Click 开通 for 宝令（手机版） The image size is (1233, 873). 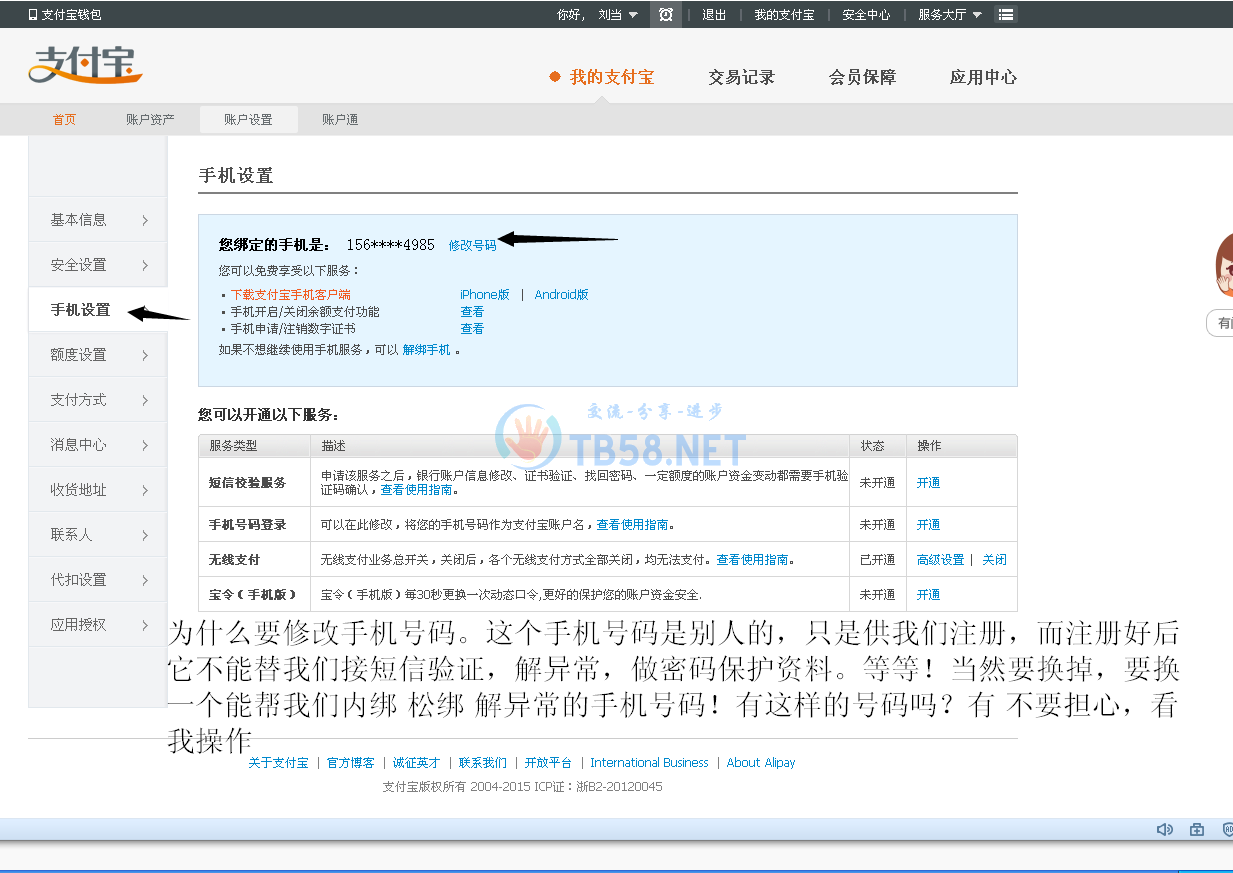coord(928,594)
